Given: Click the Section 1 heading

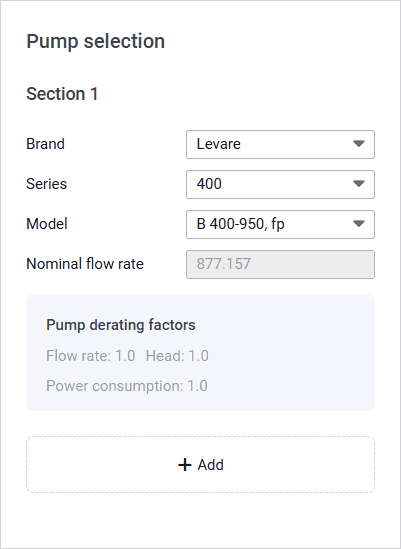Looking at the screenshot, I should coord(62,94).
